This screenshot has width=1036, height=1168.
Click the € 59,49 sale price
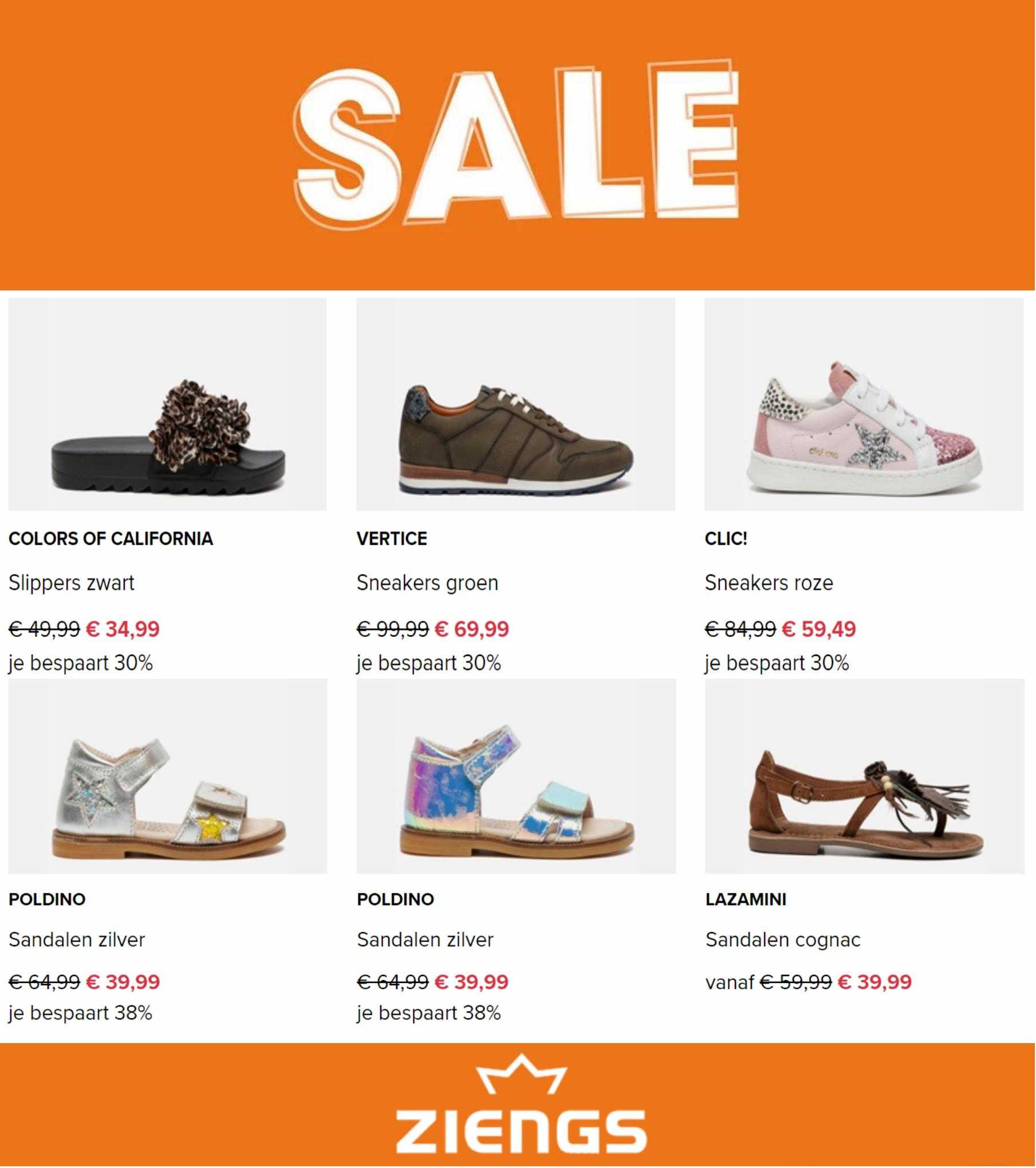pos(819,629)
